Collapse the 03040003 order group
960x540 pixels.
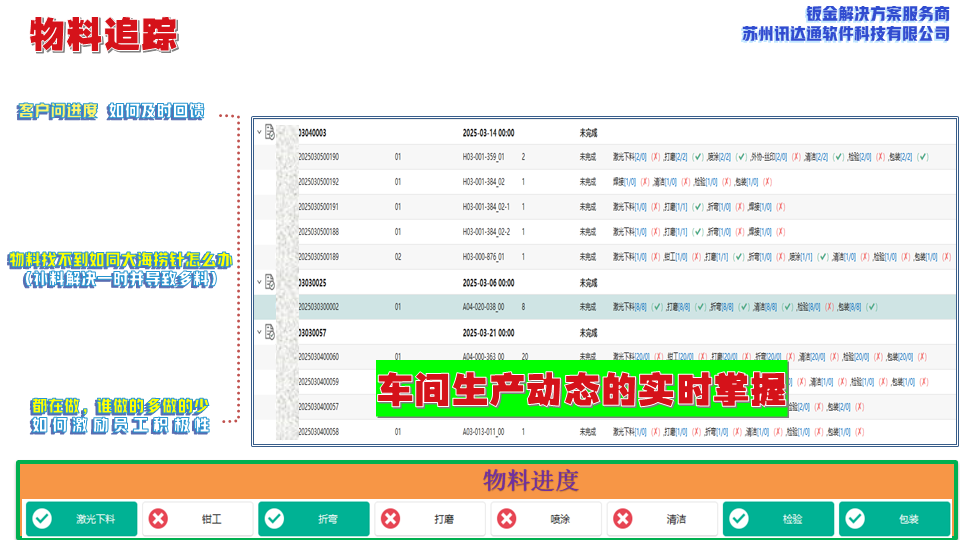pyautogui.click(x=258, y=132)
